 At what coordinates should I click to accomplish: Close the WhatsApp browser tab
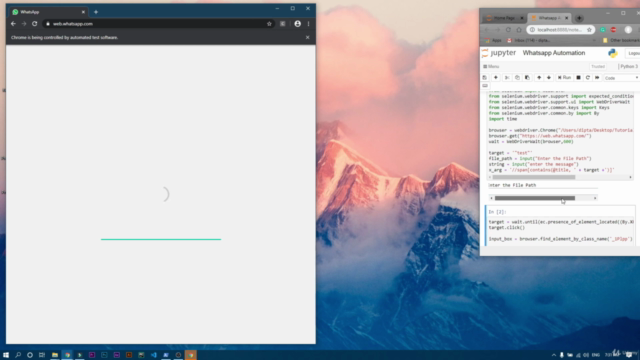83,12
